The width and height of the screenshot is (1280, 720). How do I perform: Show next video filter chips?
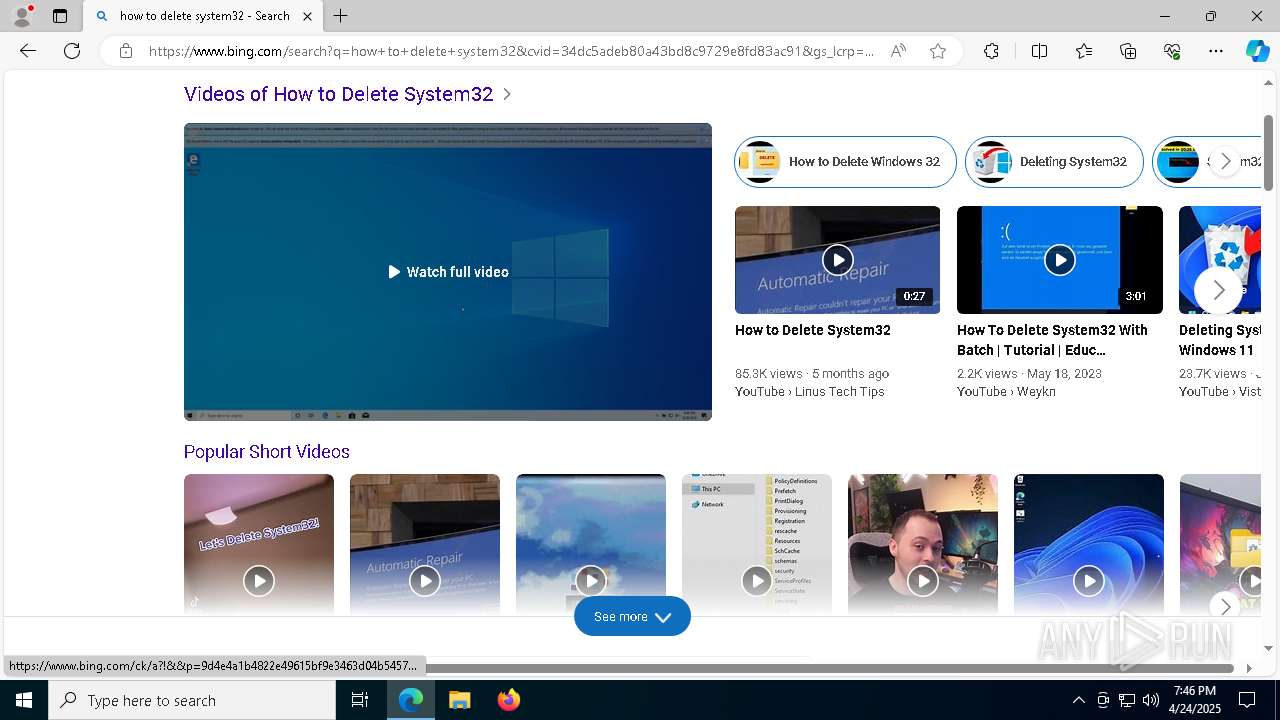point(1225,162)
